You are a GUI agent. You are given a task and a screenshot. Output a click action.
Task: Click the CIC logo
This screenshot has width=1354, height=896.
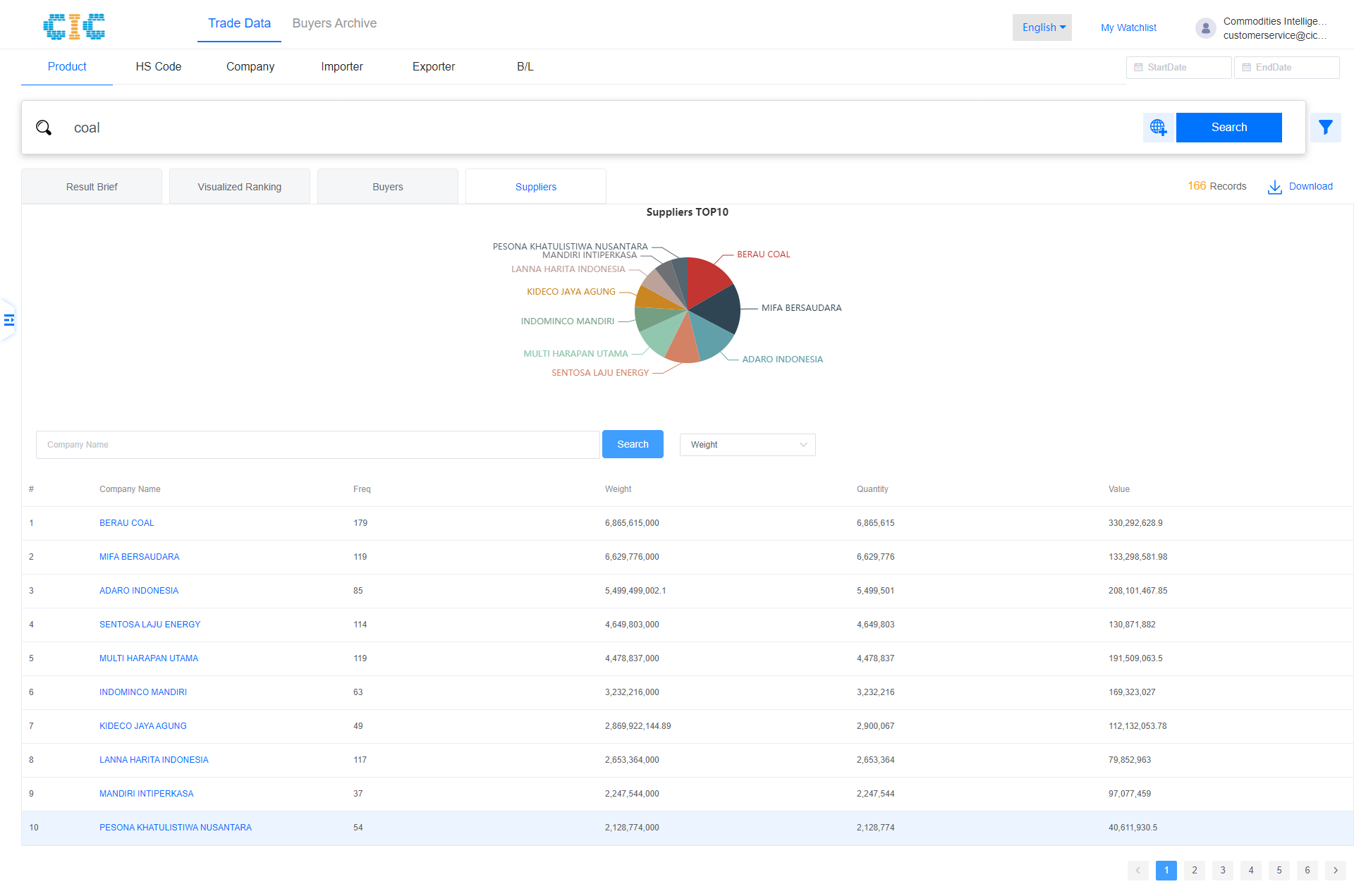[74, 27]
